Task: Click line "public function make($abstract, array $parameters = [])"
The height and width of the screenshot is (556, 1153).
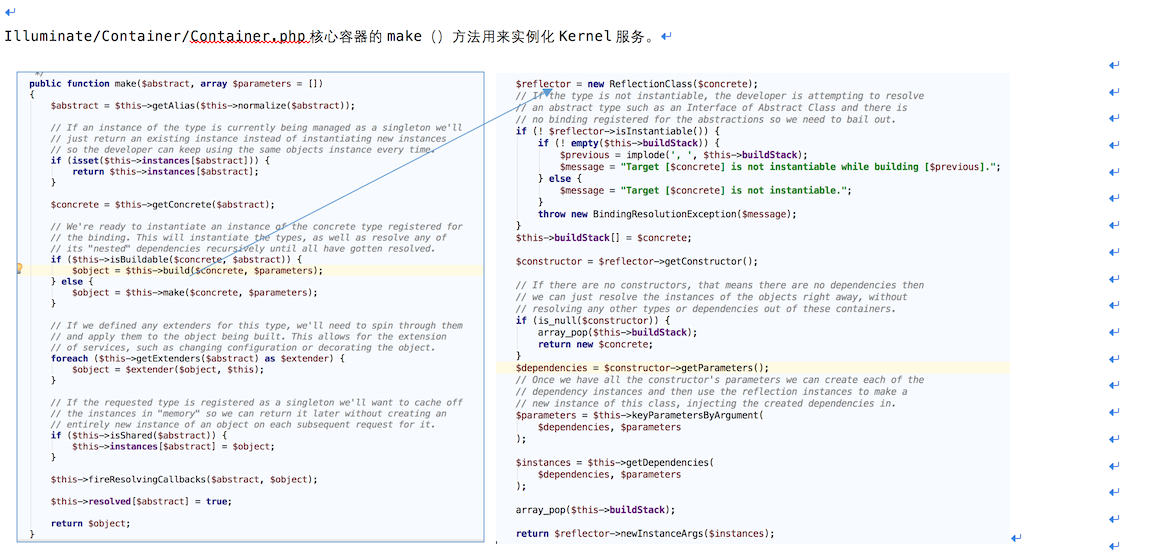Action: [x=176, y=83]
